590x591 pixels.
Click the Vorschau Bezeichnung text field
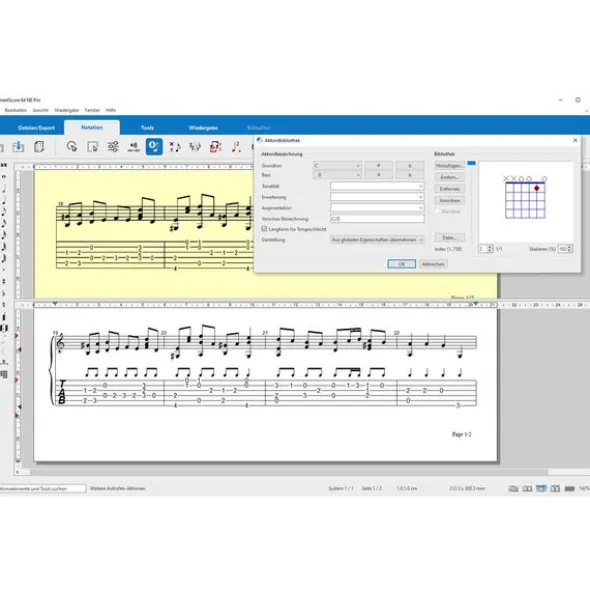pyautogui.click(x=377, y=219)
